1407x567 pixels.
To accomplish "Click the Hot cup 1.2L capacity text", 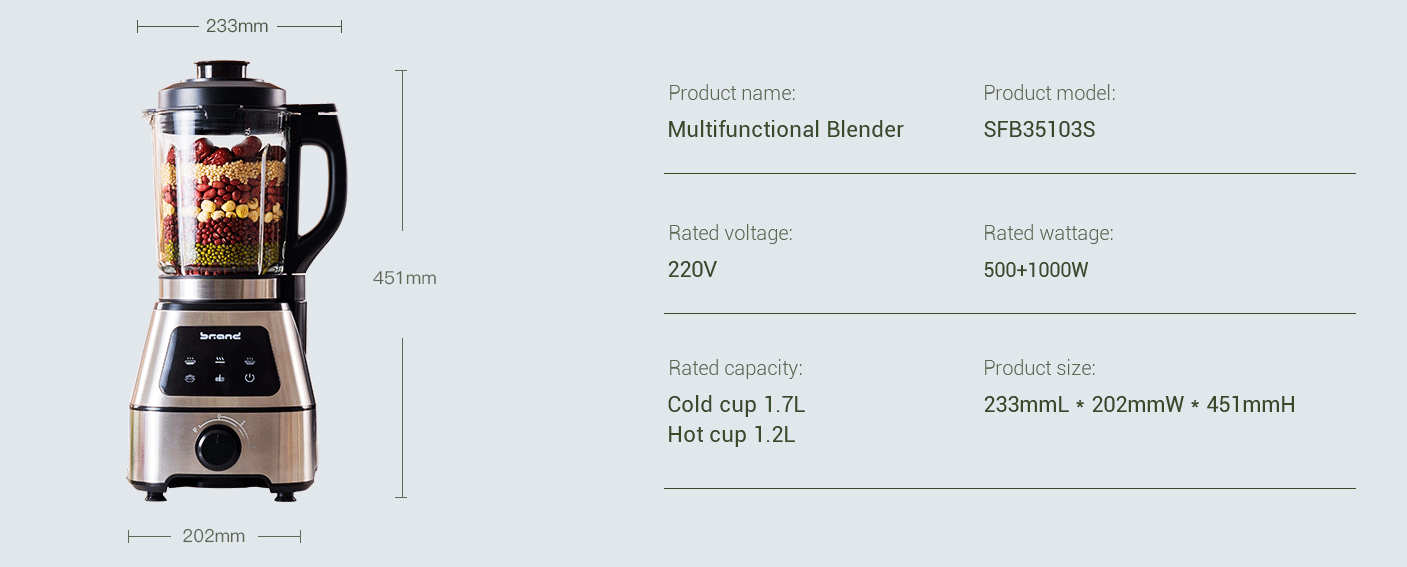I will pos(731,435).
